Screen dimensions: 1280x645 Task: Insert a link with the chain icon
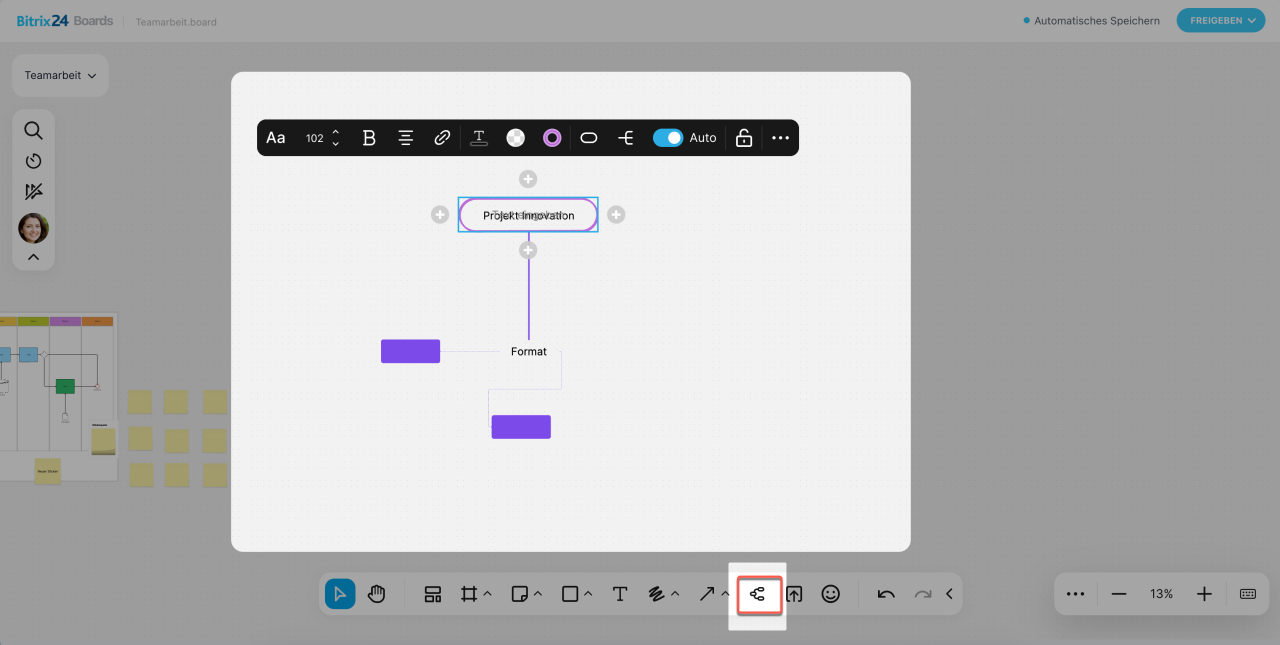point(442,138)
